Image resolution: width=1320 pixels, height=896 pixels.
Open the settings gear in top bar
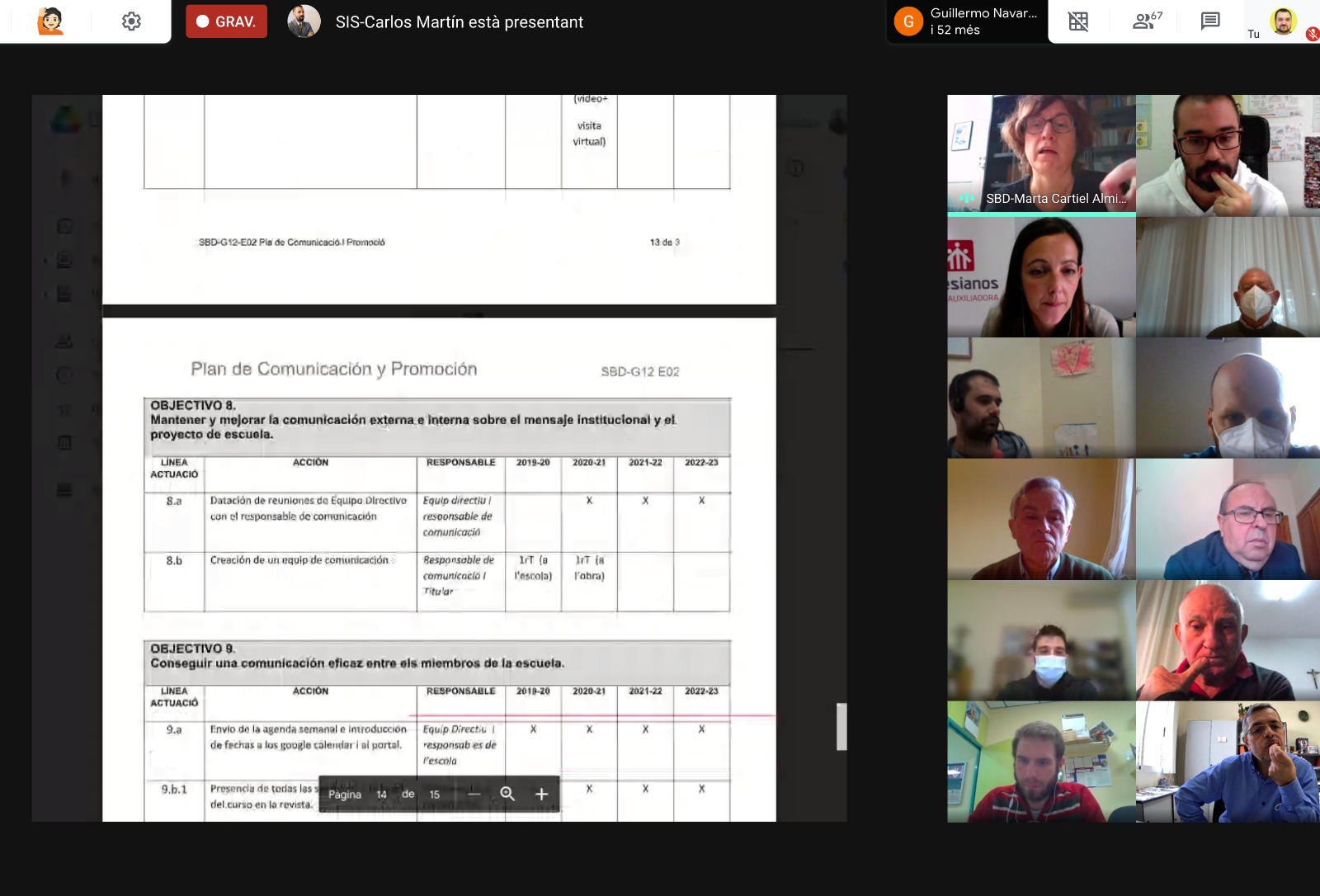coord(131,21)
